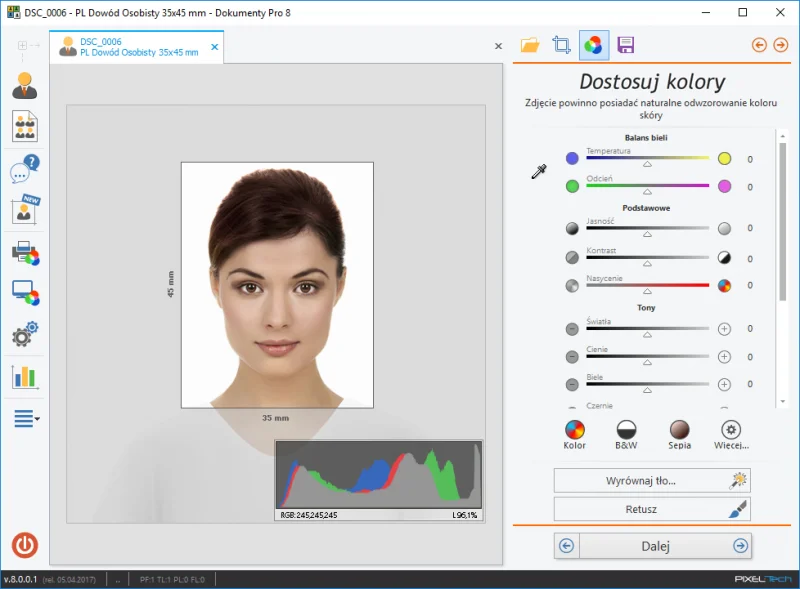Click the save floppy disk icon

(626, 45)
